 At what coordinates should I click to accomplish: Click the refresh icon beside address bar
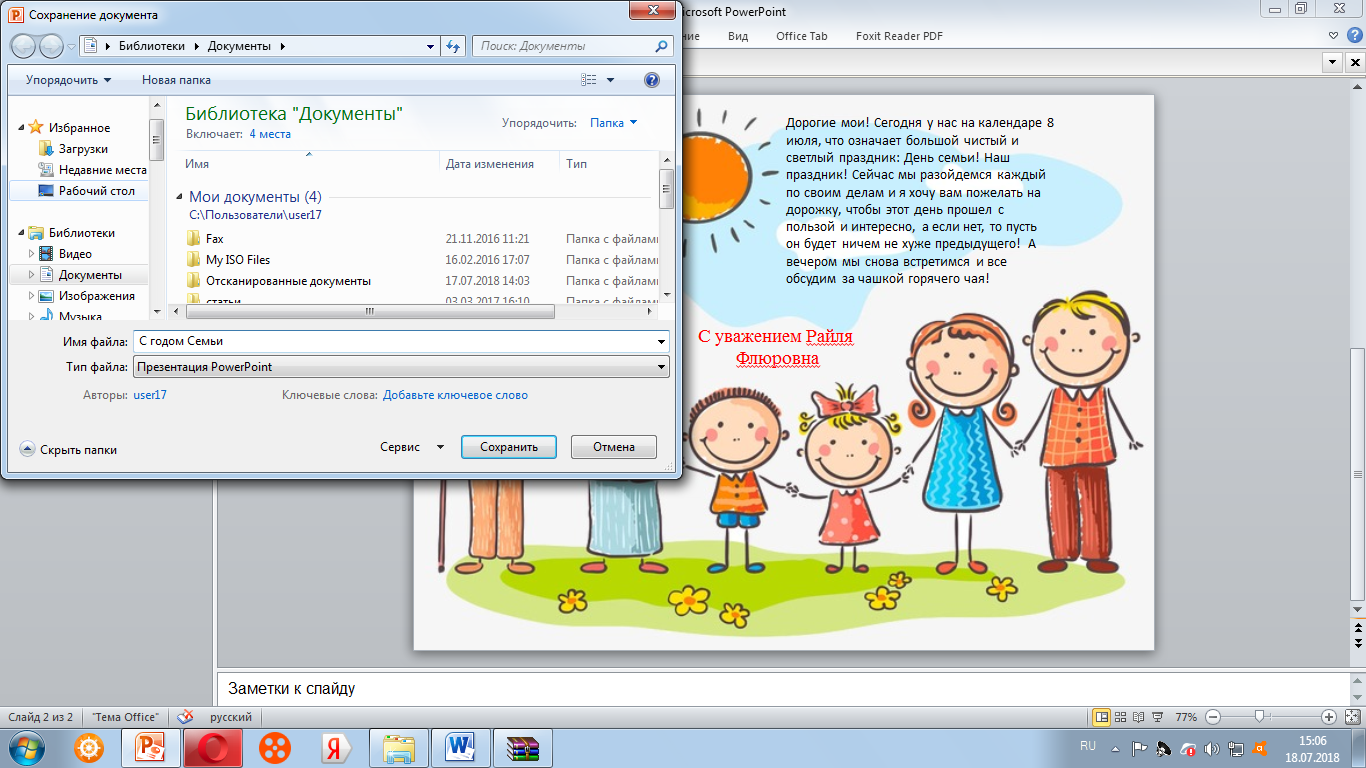click(x=454, y=46)
